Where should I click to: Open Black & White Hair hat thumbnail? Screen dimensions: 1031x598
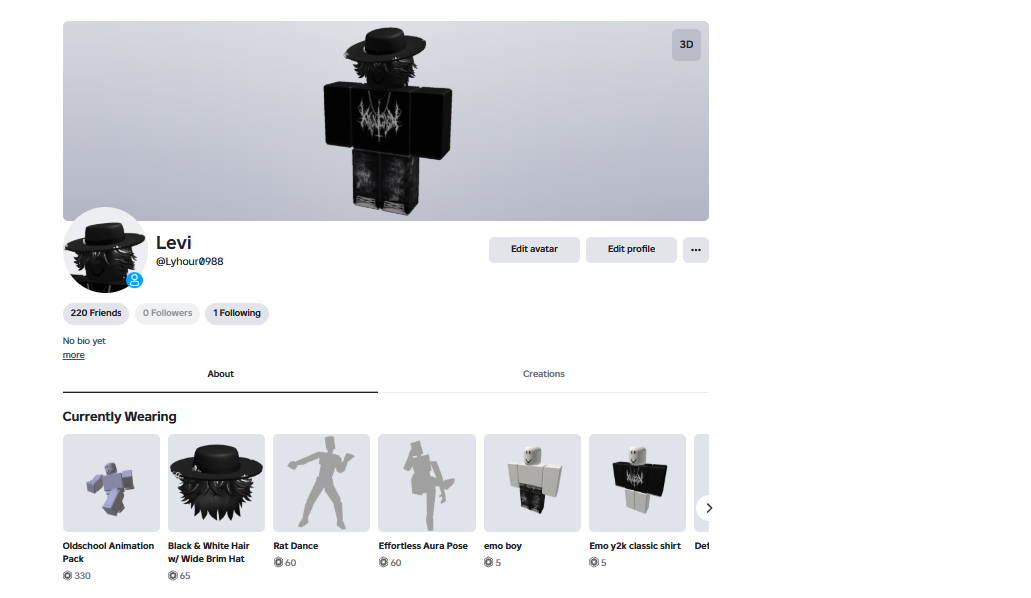(216, 483)
